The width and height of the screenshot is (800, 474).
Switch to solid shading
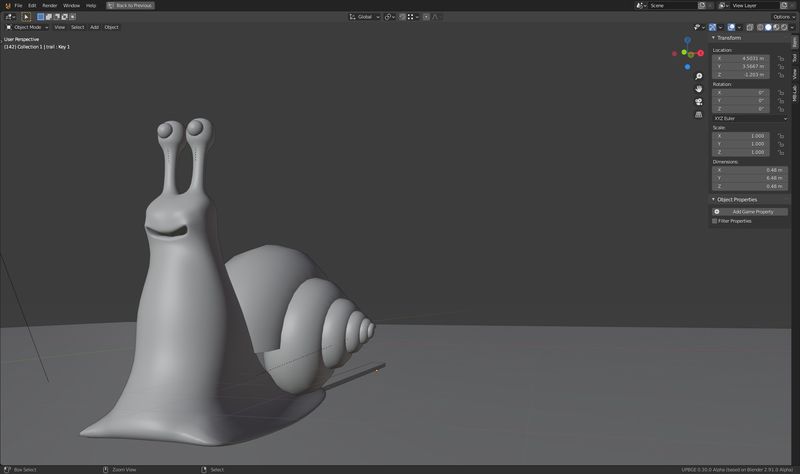click(x=768, y=28)
